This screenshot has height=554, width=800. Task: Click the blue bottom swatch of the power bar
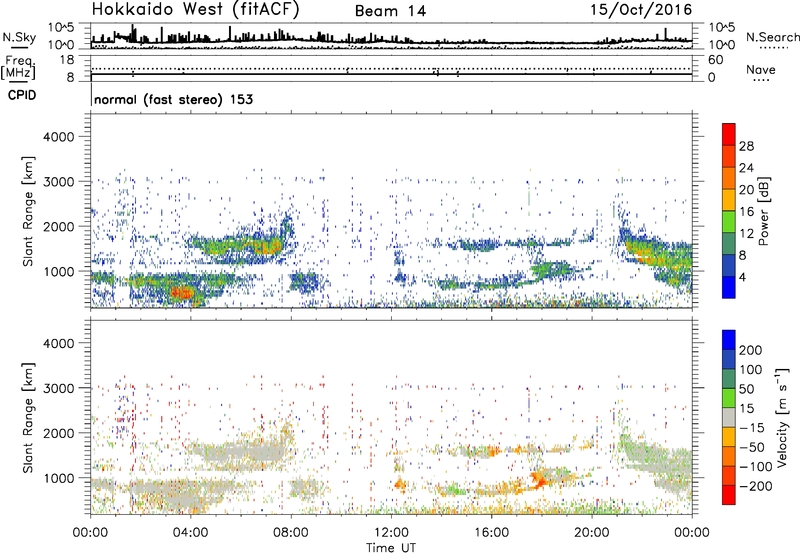(x=729, y=287)
